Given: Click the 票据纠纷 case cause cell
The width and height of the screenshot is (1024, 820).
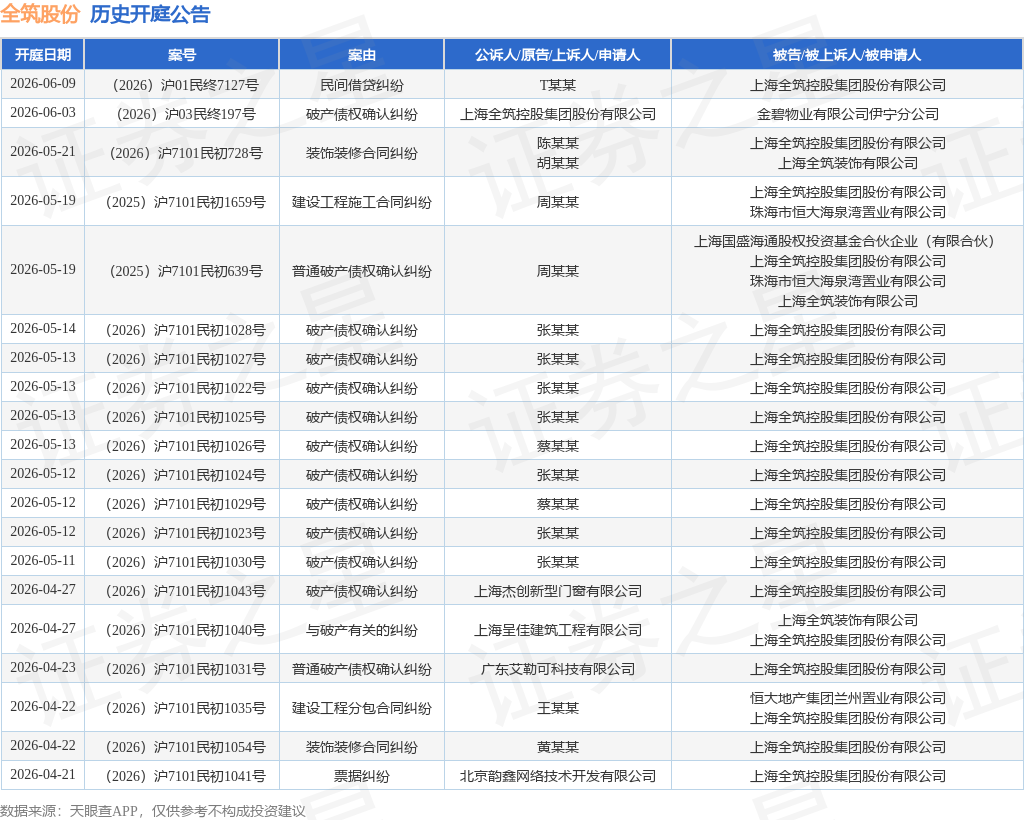Looking at the screenshot, I should 361,776.
